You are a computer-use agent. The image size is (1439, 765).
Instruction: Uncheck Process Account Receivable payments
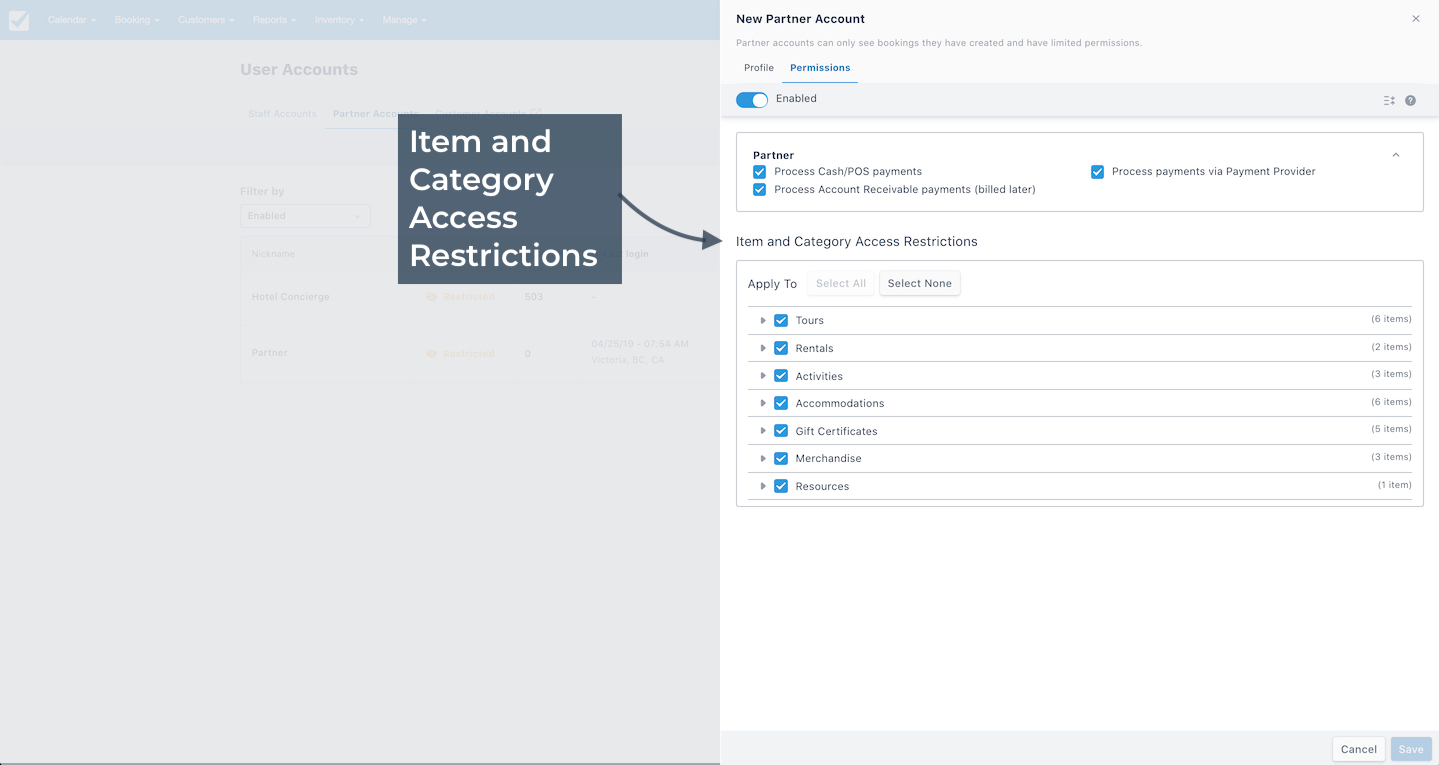[x=759, y=190]
